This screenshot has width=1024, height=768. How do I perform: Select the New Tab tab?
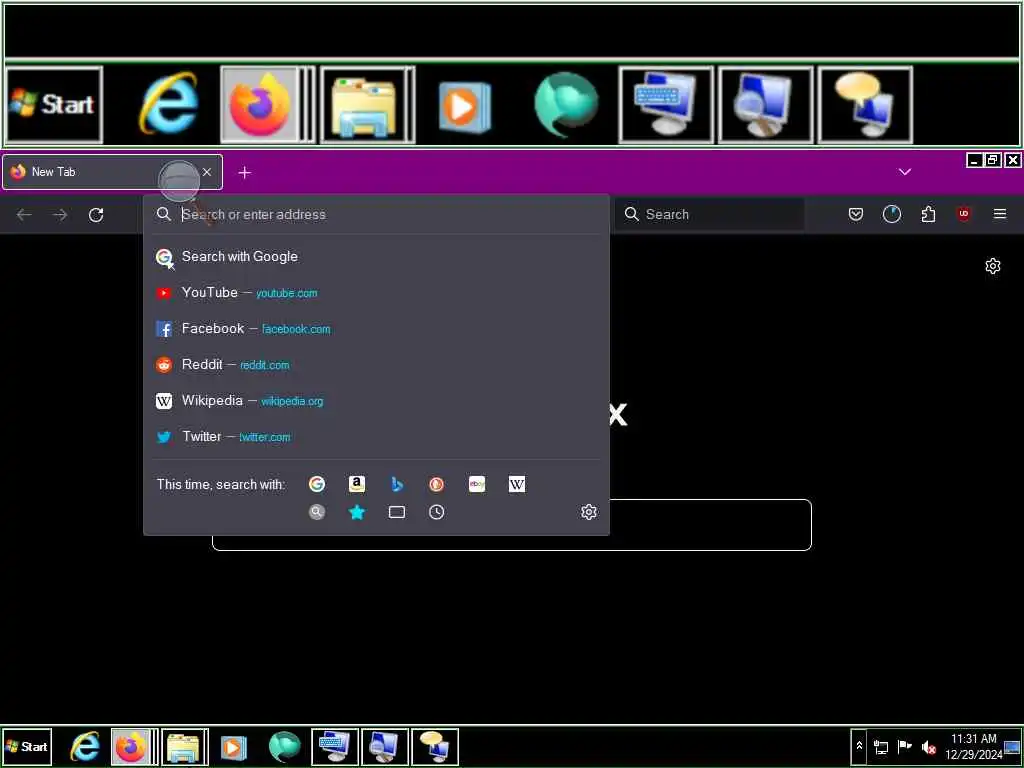(x=112, y=172)
